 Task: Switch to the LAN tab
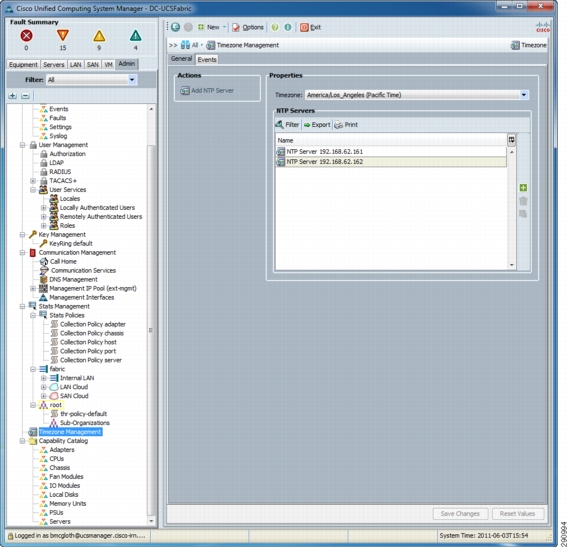tap(75, 65)
